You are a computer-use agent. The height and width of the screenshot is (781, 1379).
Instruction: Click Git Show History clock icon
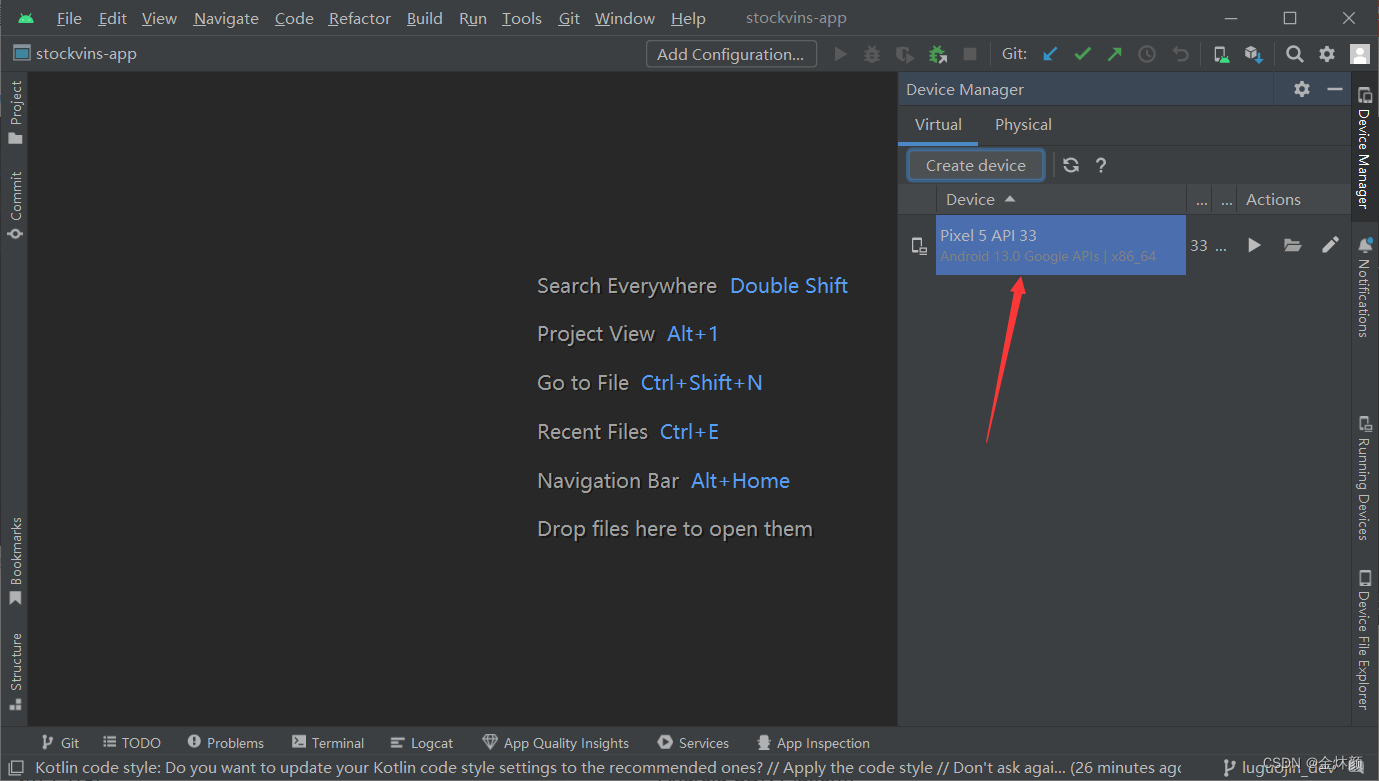[x=1147, y=54]
